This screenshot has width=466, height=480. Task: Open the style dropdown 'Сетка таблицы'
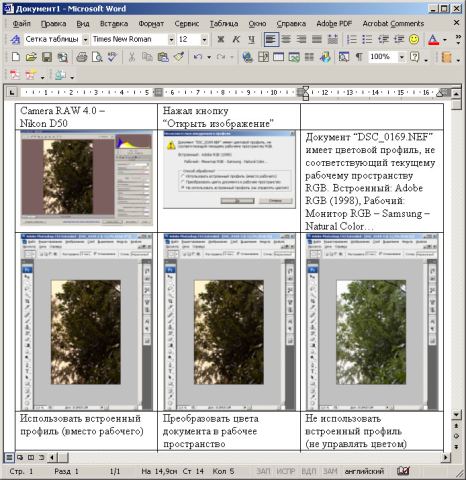click(x=85, y=40)
